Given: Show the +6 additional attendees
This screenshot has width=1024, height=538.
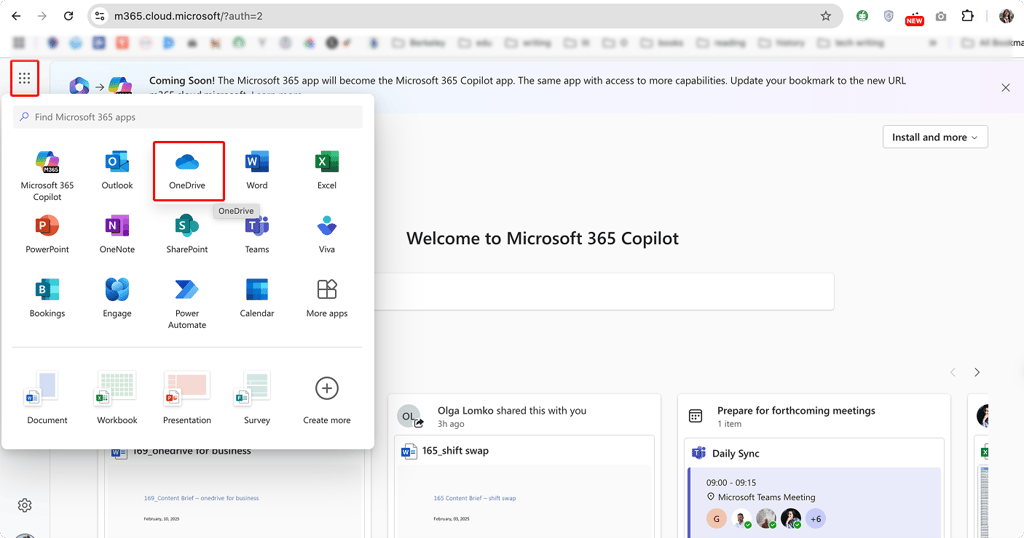Looking at the screenshot, I should pyautogui.click(x=816, y=519).
